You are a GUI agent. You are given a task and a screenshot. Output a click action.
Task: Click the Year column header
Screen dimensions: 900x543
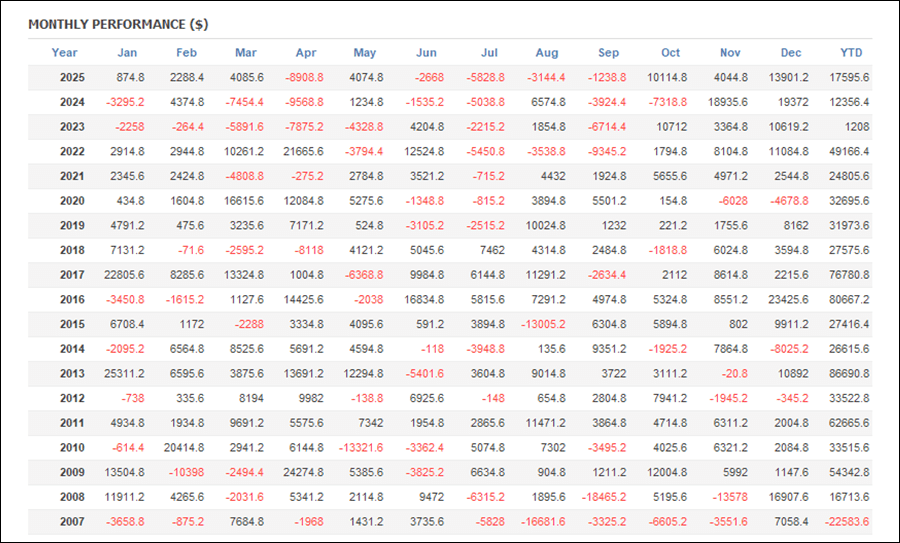pyautogui.click(x=64, y=53)
